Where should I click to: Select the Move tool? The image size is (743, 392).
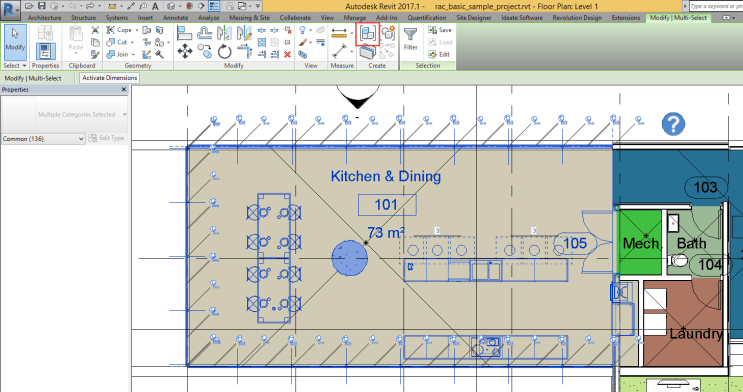[184, 51]
